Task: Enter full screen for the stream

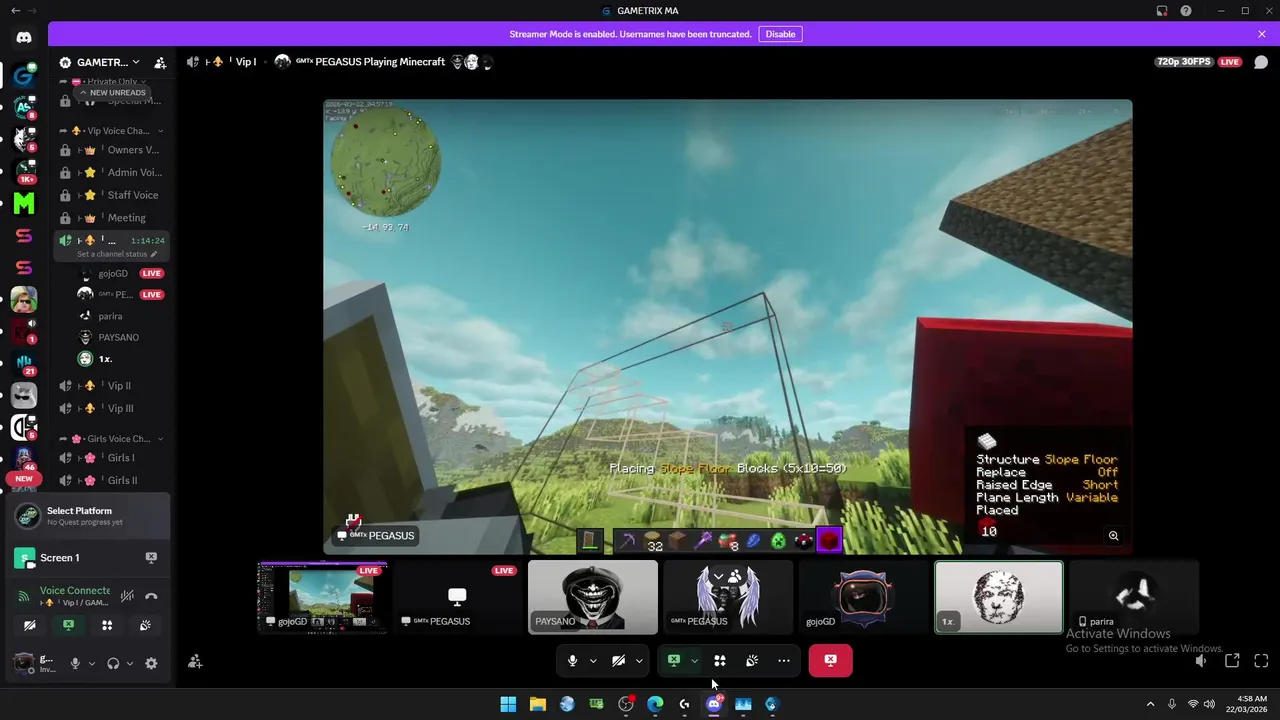Action: (x=1261, y=661)
